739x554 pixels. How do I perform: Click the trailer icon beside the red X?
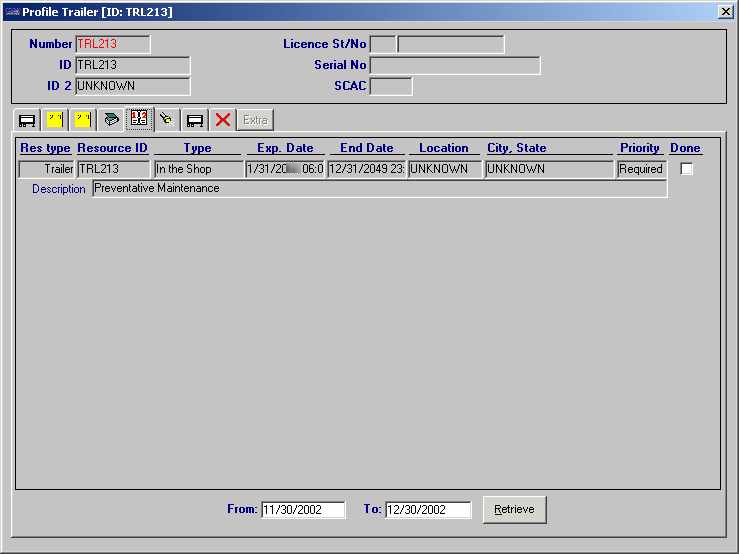[x=195, y=120]
